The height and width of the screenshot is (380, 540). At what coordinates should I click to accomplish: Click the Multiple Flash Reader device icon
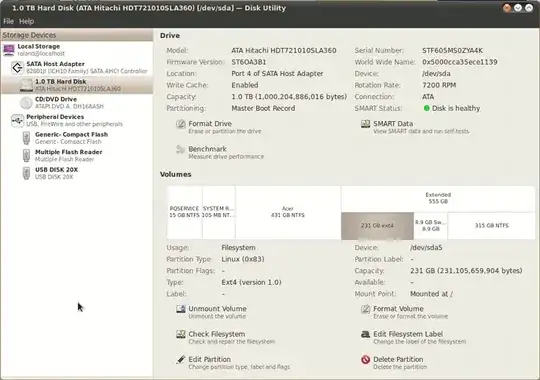click(26, 155)
